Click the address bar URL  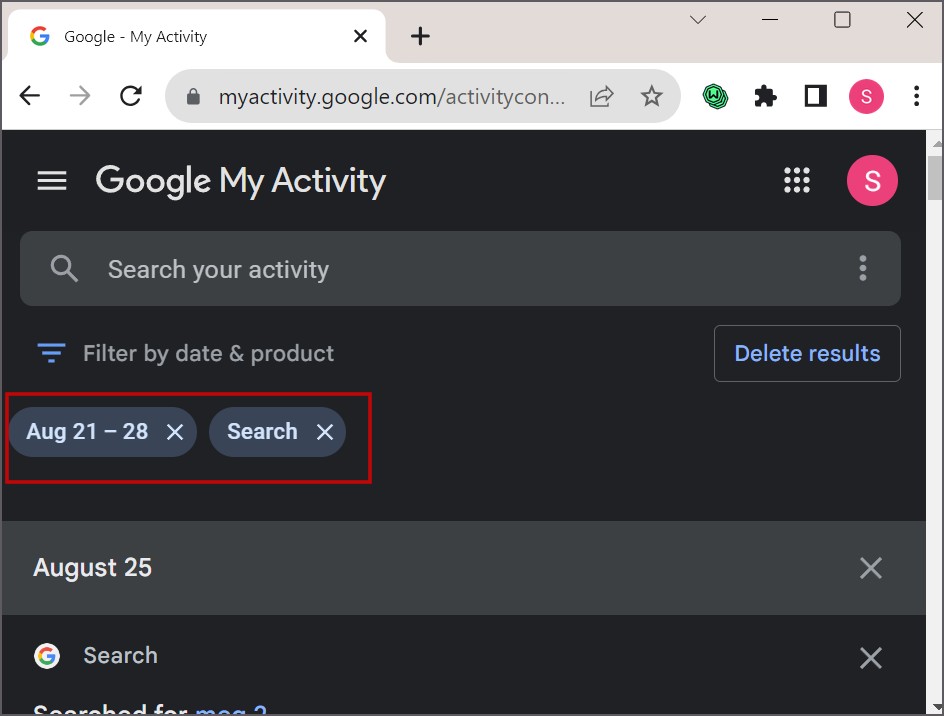(391, 96)
